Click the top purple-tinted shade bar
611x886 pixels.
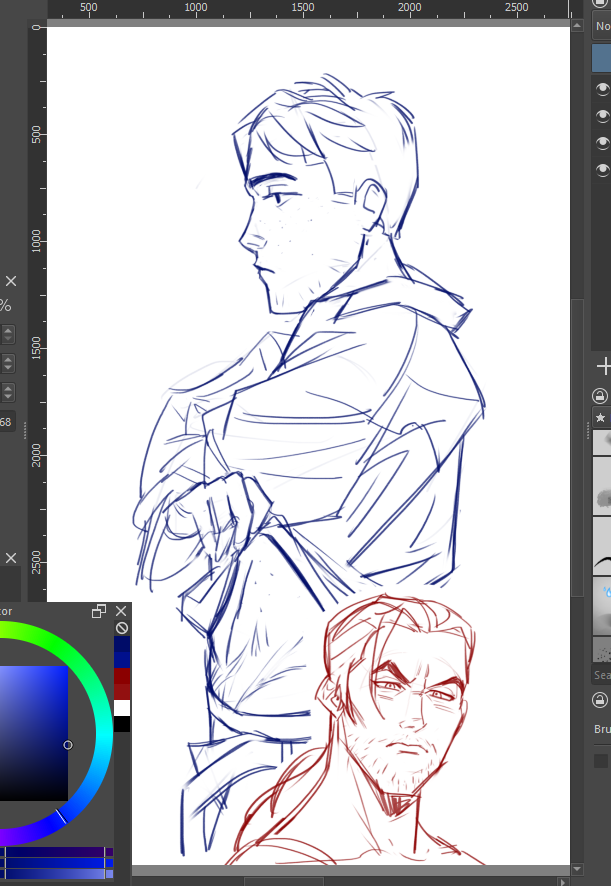pyautogui.click(x=57, y=852)
